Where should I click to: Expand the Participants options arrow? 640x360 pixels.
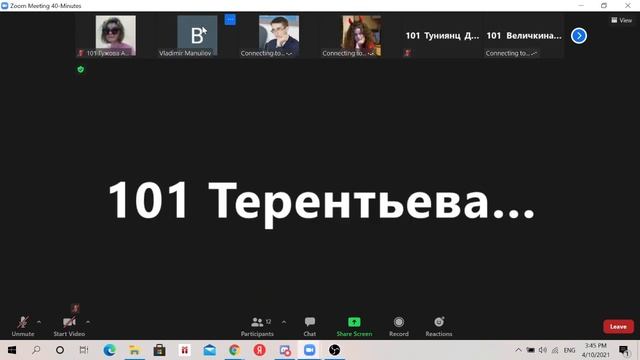(284, 322)
